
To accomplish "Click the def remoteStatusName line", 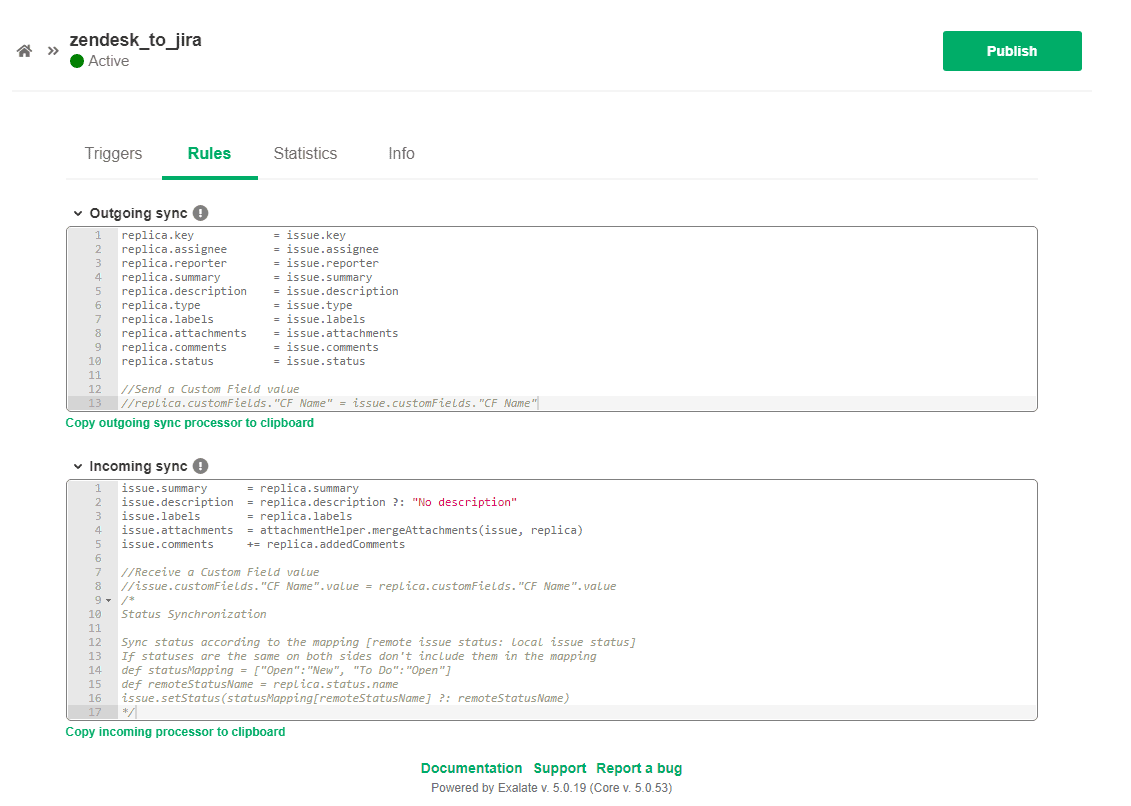I will click(x=260, y=684).
